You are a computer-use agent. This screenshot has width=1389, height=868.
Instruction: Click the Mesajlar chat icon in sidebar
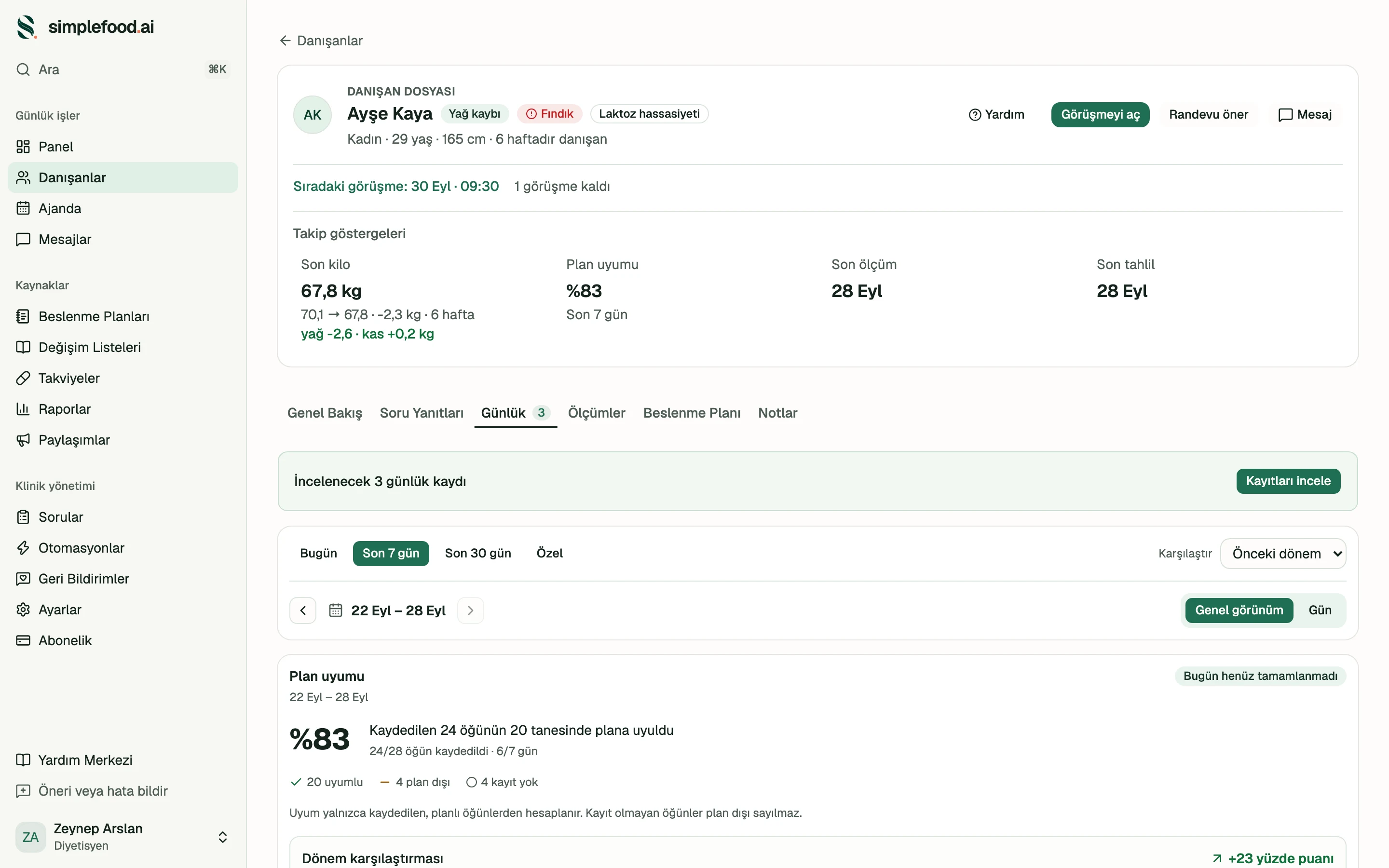click(x=23, y=239)
